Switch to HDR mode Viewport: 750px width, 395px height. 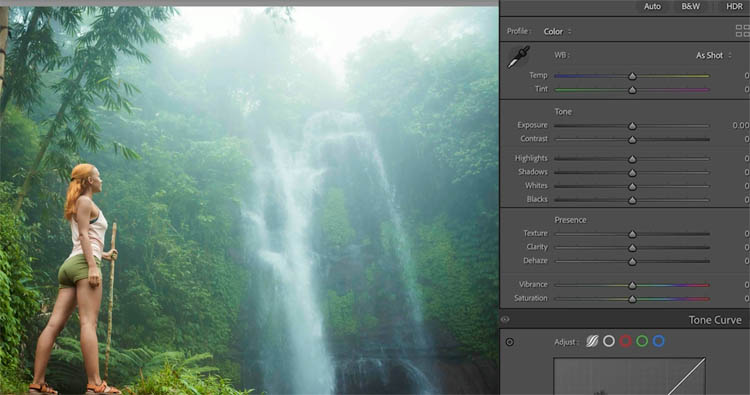click(734, 7)
